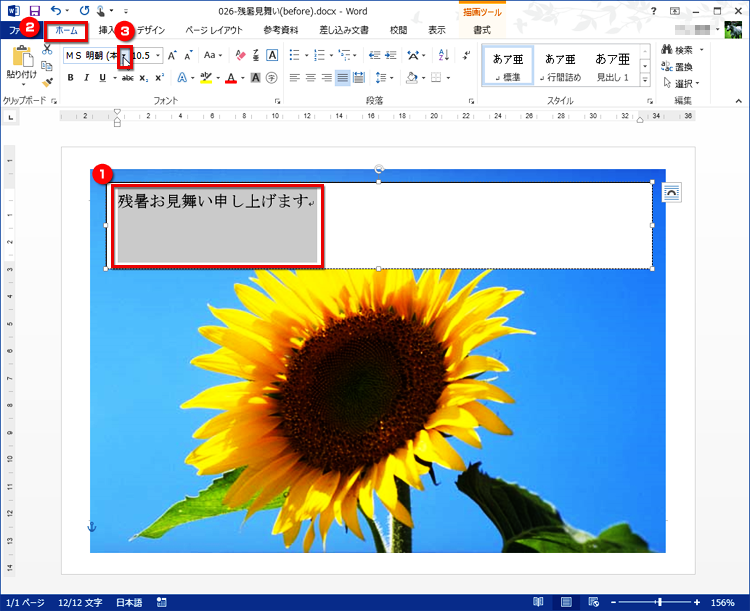Image resolution: width=750 pixels, height=611 pixels.
Task: Open the Numbering list dropdown arrow
Action: pyautogui.click(x=331, y=56)
